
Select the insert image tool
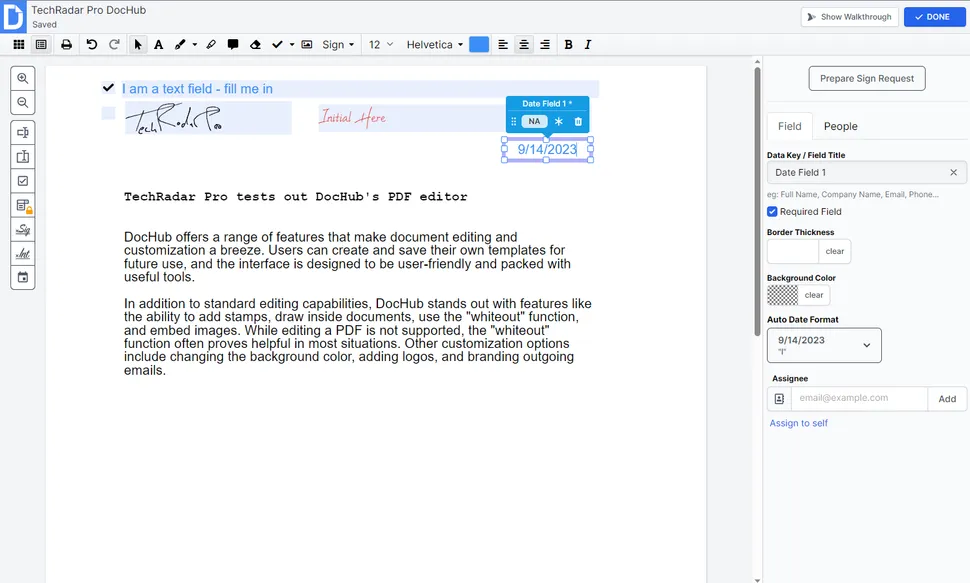(307, 45)
